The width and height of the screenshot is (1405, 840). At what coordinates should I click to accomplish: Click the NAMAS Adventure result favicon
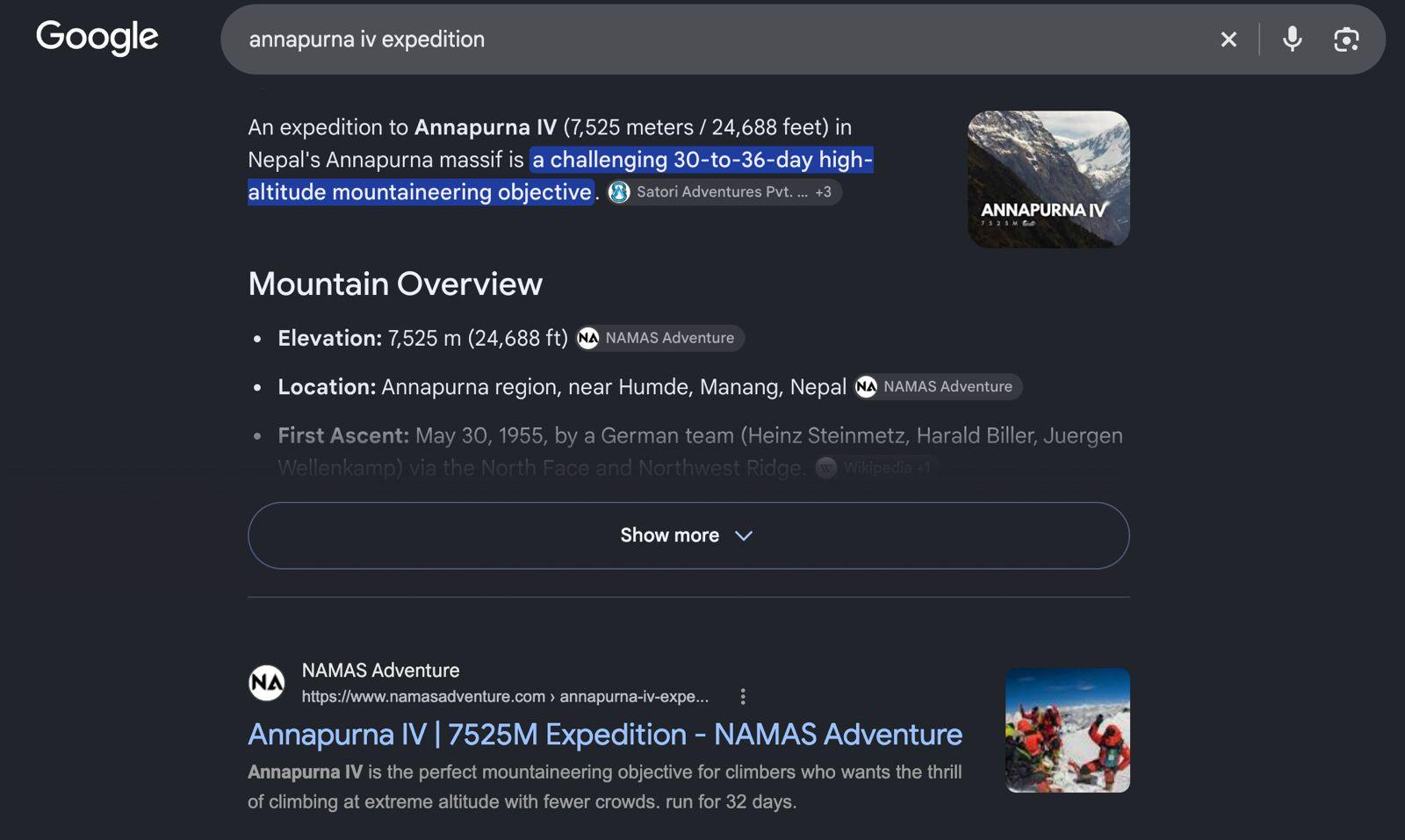tap(267, 683)
